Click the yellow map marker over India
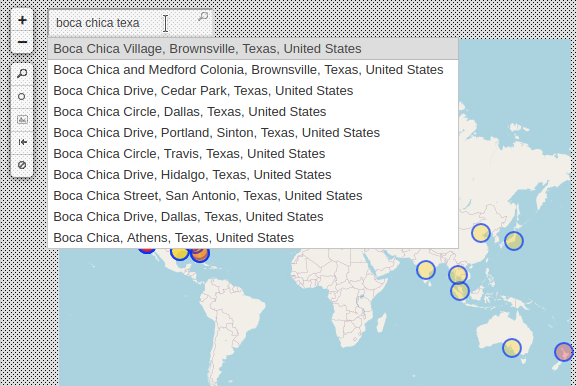This screenshot has height=386, width=577. pos(426,270)
